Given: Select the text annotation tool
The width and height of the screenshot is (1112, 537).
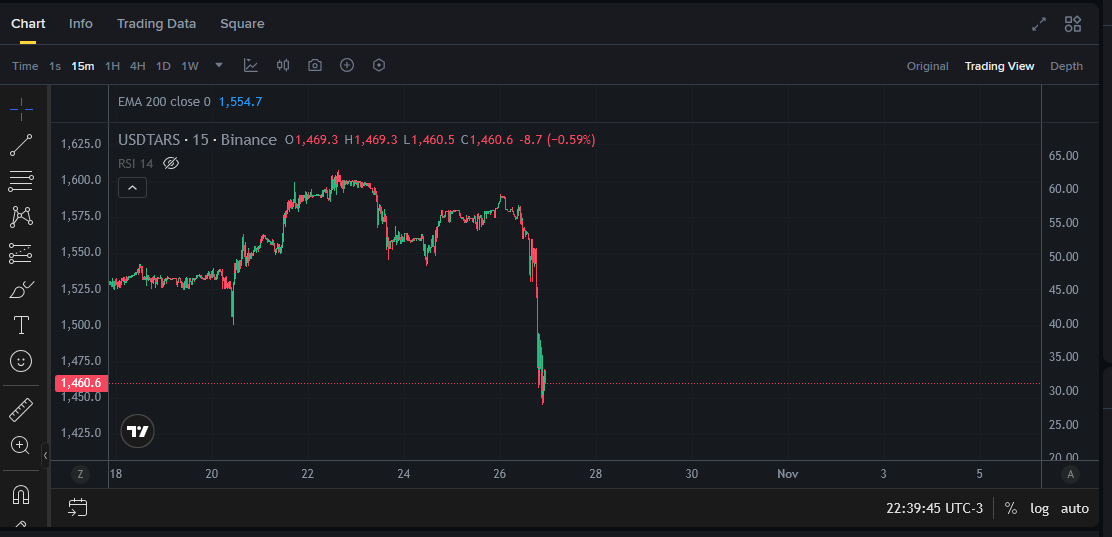Looking at the screenshot, I should 21,326.
